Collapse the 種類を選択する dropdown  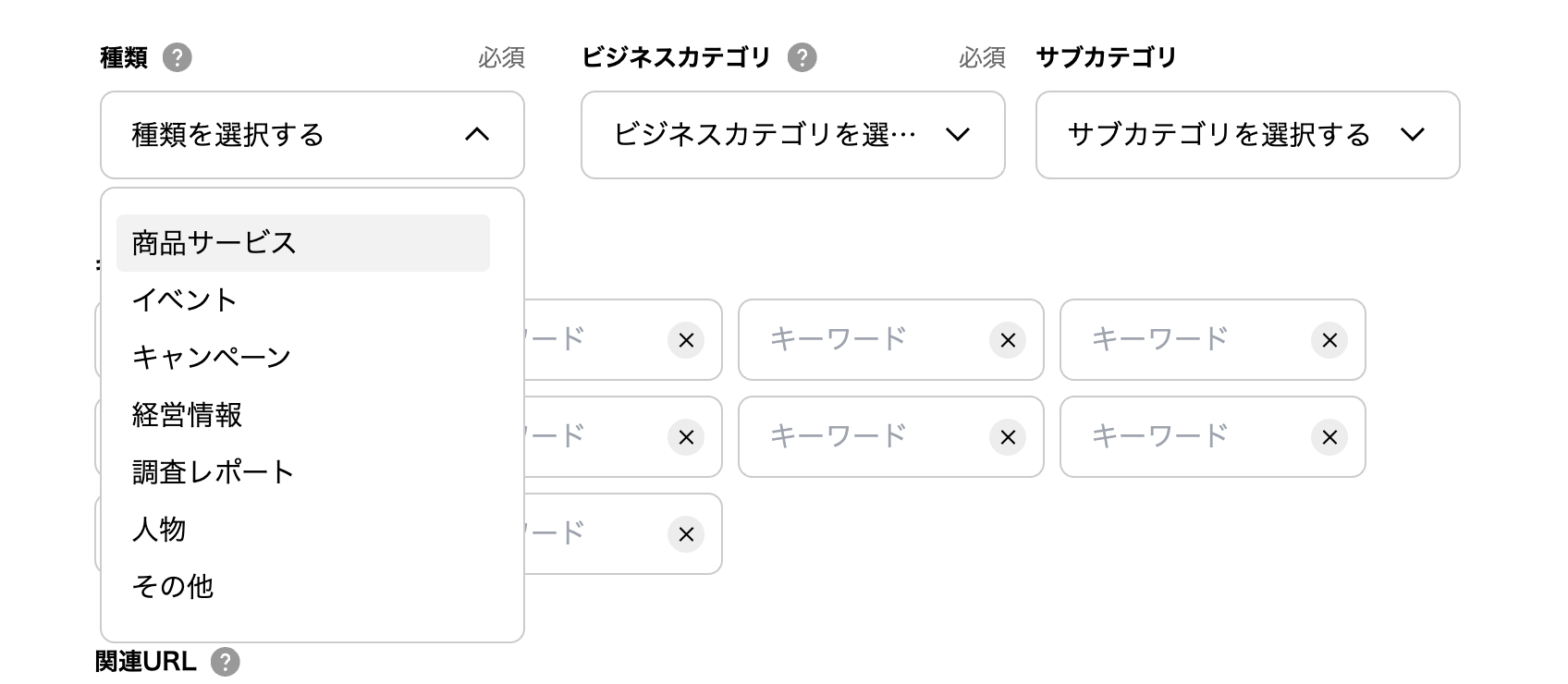click(x=312, y=135)
